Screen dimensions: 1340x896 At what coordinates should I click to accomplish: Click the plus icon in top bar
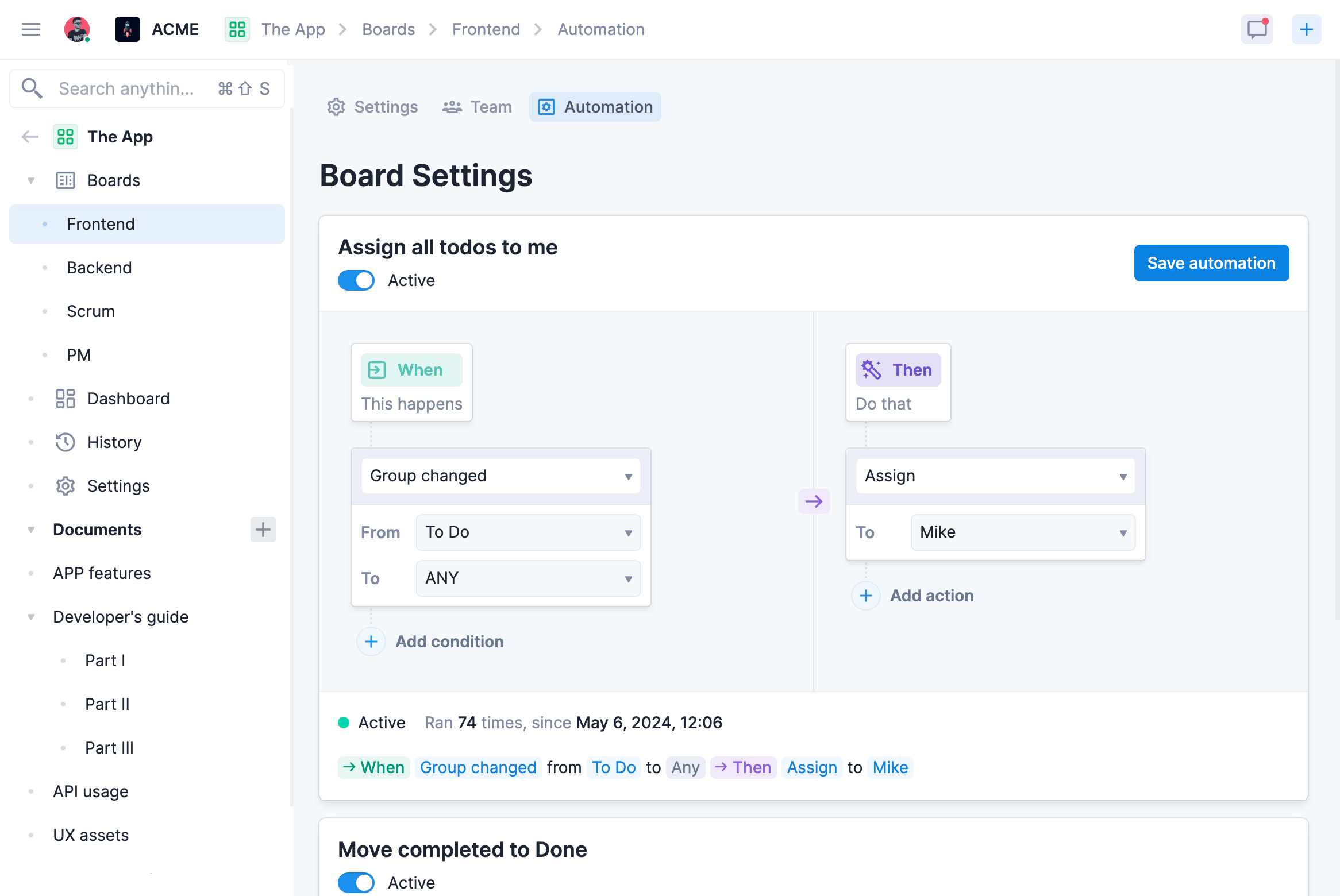[1306, 29]
